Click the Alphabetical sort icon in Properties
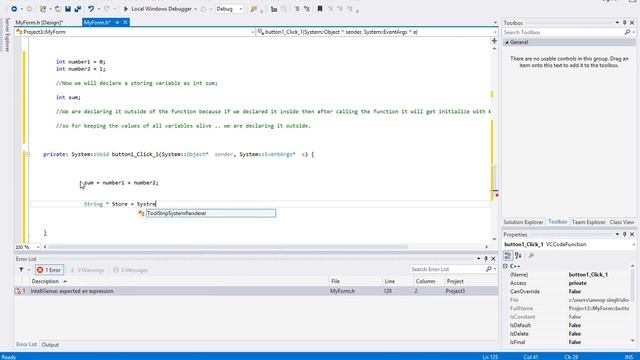The width and height of the screenshot is (640, 360). pyautogui.click(x=518, y=256)
